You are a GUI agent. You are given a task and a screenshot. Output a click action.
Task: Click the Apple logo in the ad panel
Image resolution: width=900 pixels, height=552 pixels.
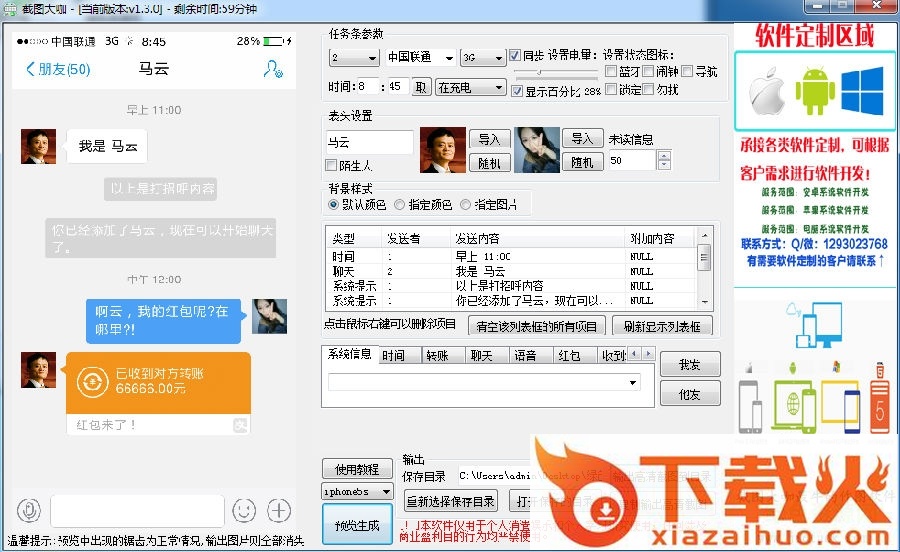tap(767, 92)
